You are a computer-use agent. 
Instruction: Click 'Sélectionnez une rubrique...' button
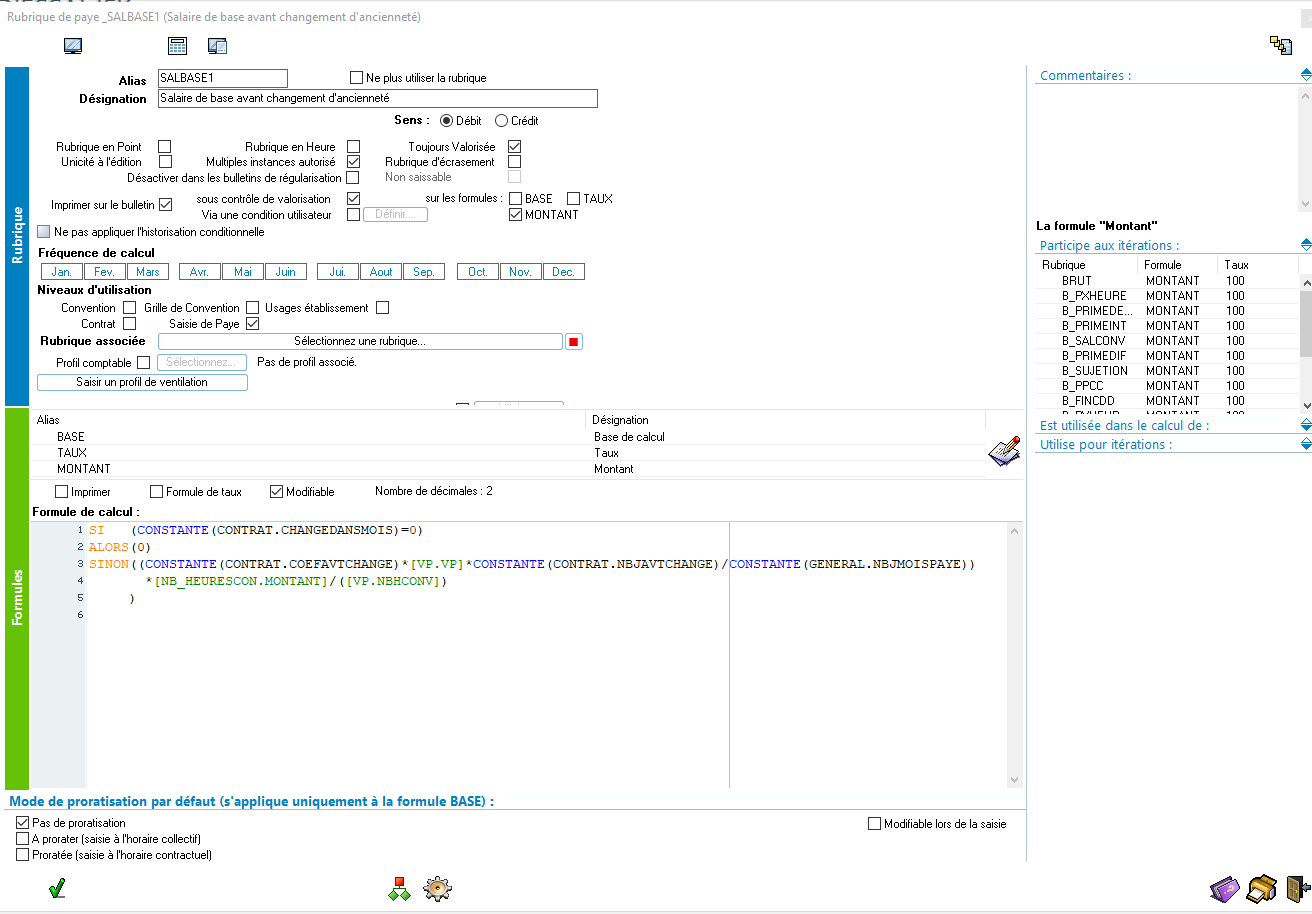pos(360,342)
